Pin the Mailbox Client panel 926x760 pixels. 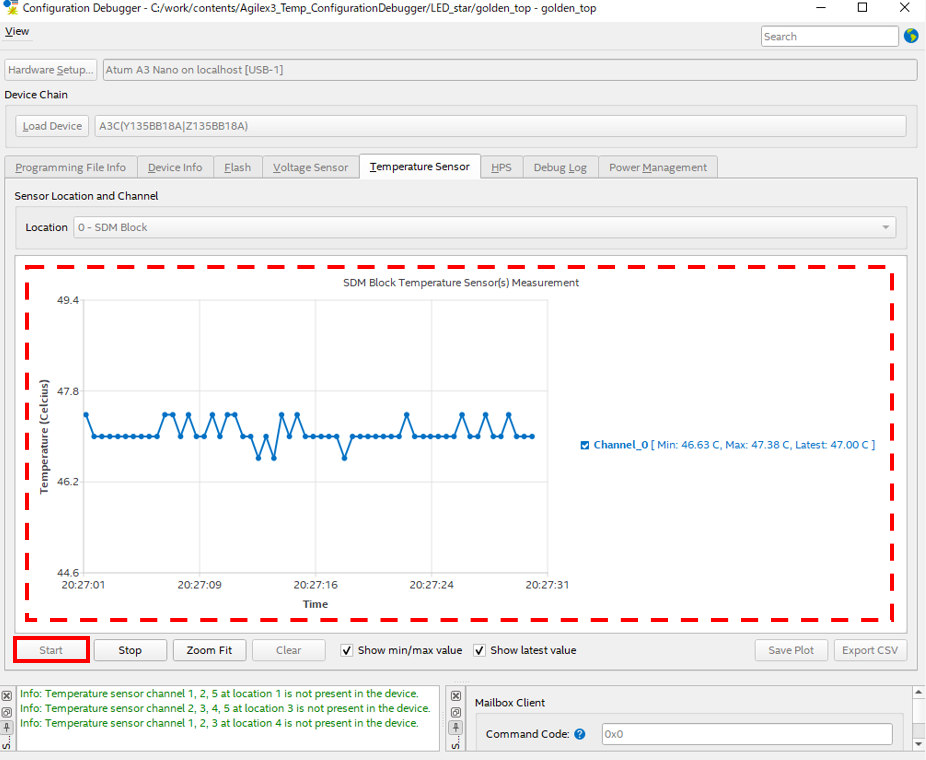pos(454,726)
